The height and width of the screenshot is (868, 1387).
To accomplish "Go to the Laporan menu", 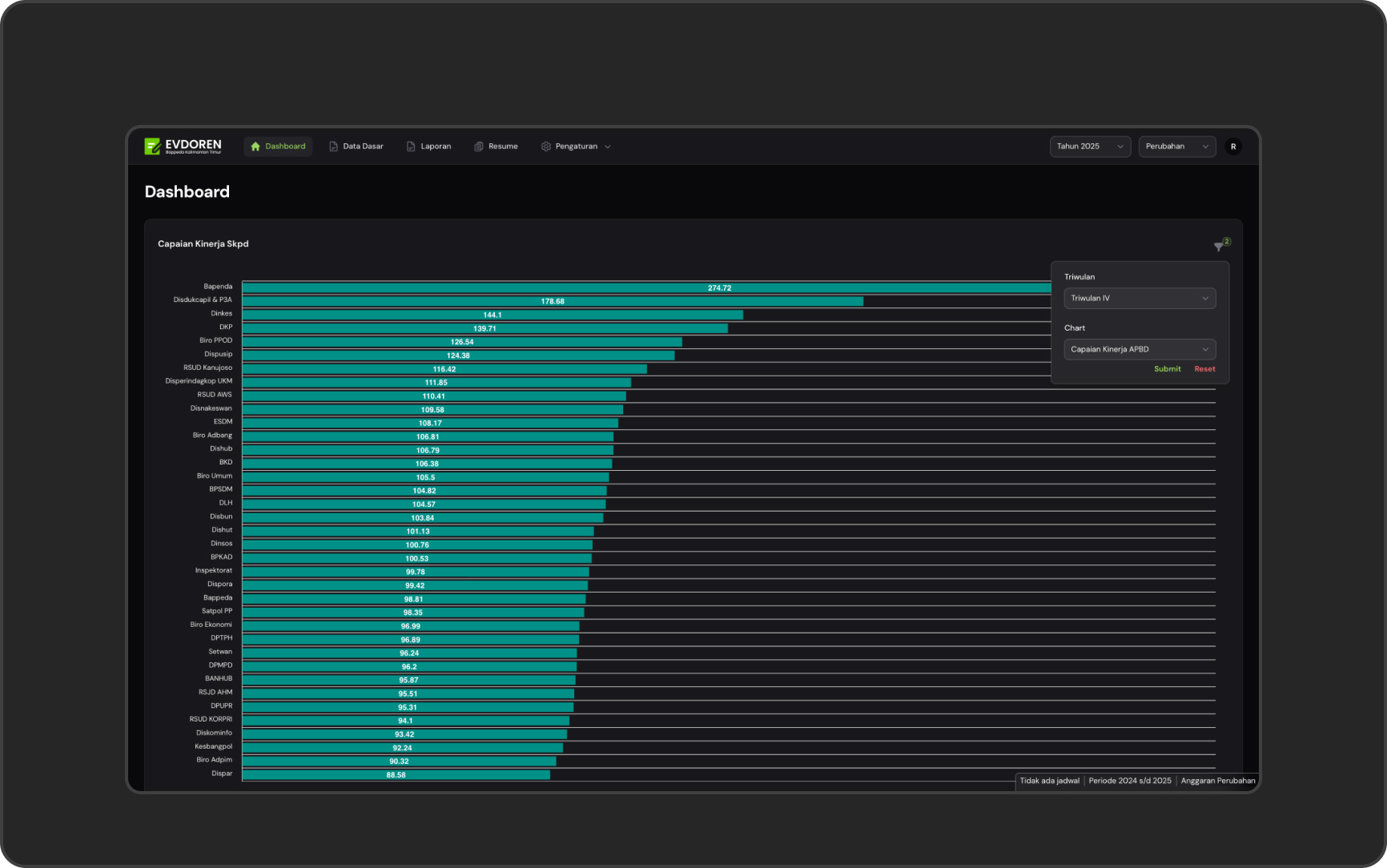I will pyautogui.click(x=436, y=147).
